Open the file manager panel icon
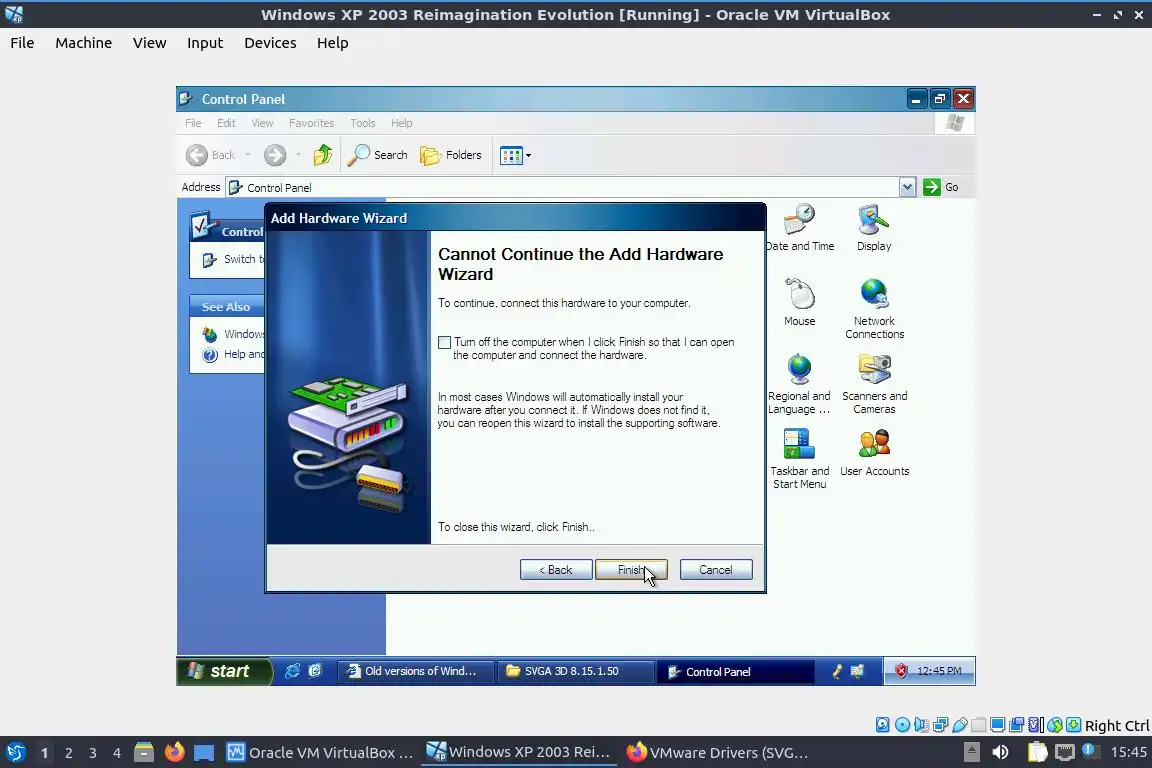Screen dimensions: 1152x768 coord(144,753)
